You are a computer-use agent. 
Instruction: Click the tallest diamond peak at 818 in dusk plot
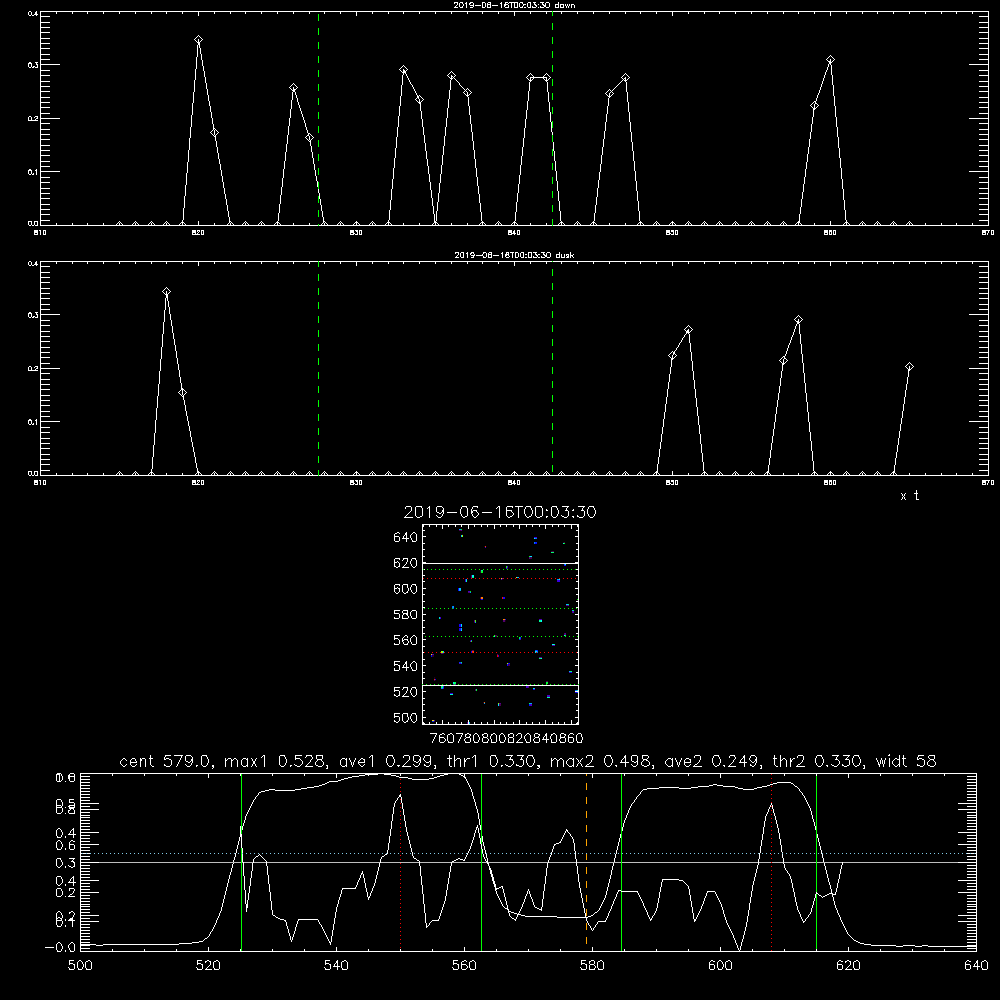166,291
